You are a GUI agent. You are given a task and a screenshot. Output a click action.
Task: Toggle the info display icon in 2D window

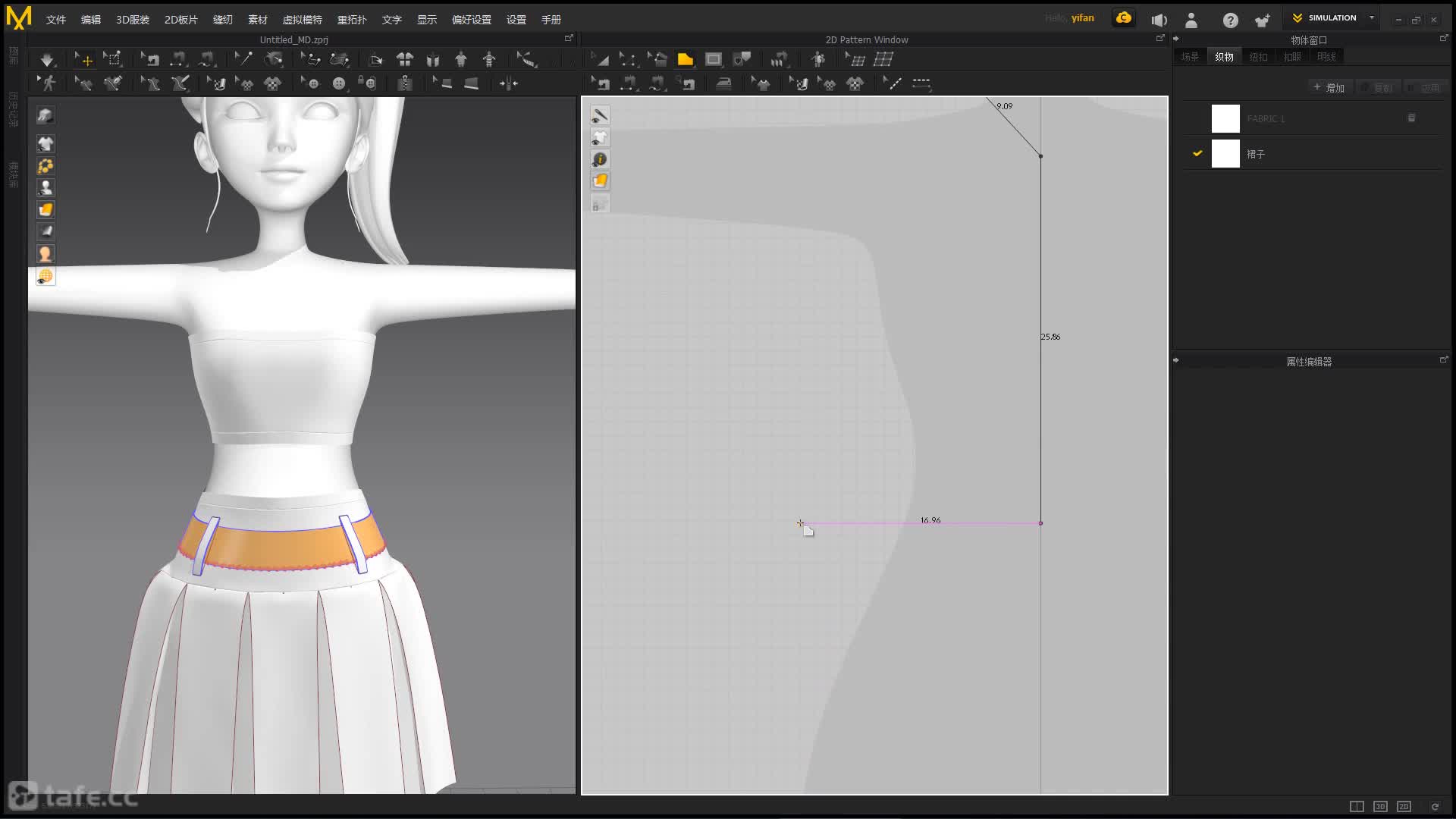(x=600, y=159)
